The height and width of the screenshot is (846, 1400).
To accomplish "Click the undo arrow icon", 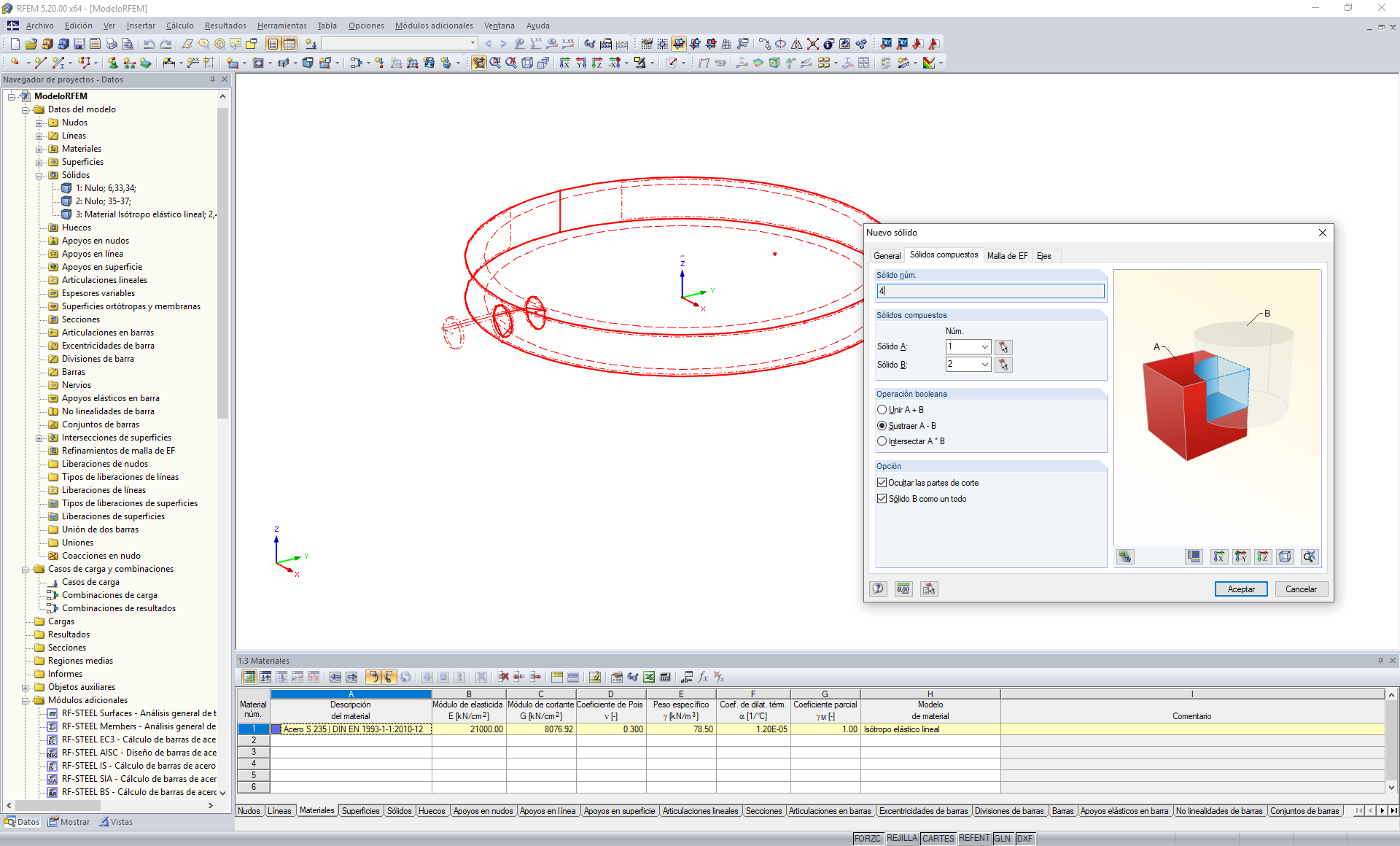I will [149, 44].
